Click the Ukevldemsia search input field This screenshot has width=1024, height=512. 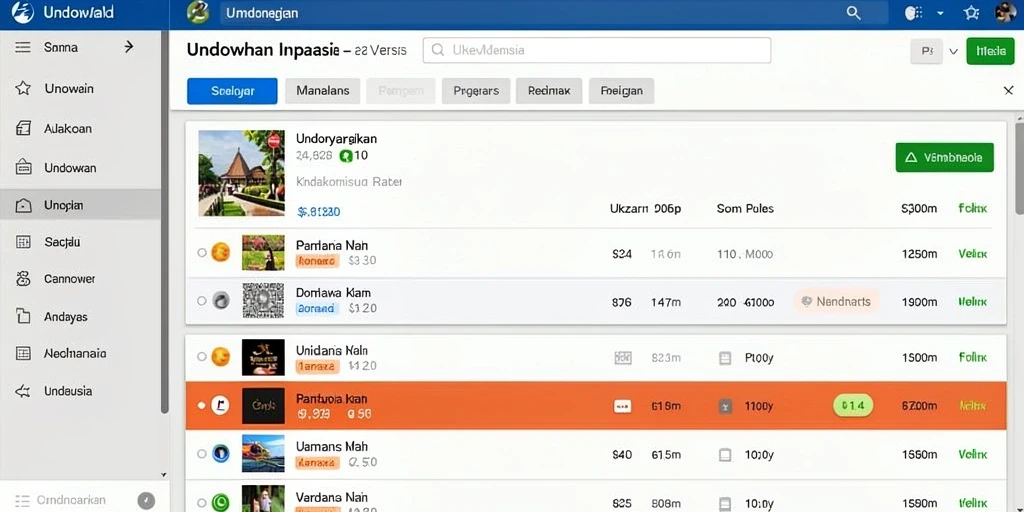[x=597, y=50]
